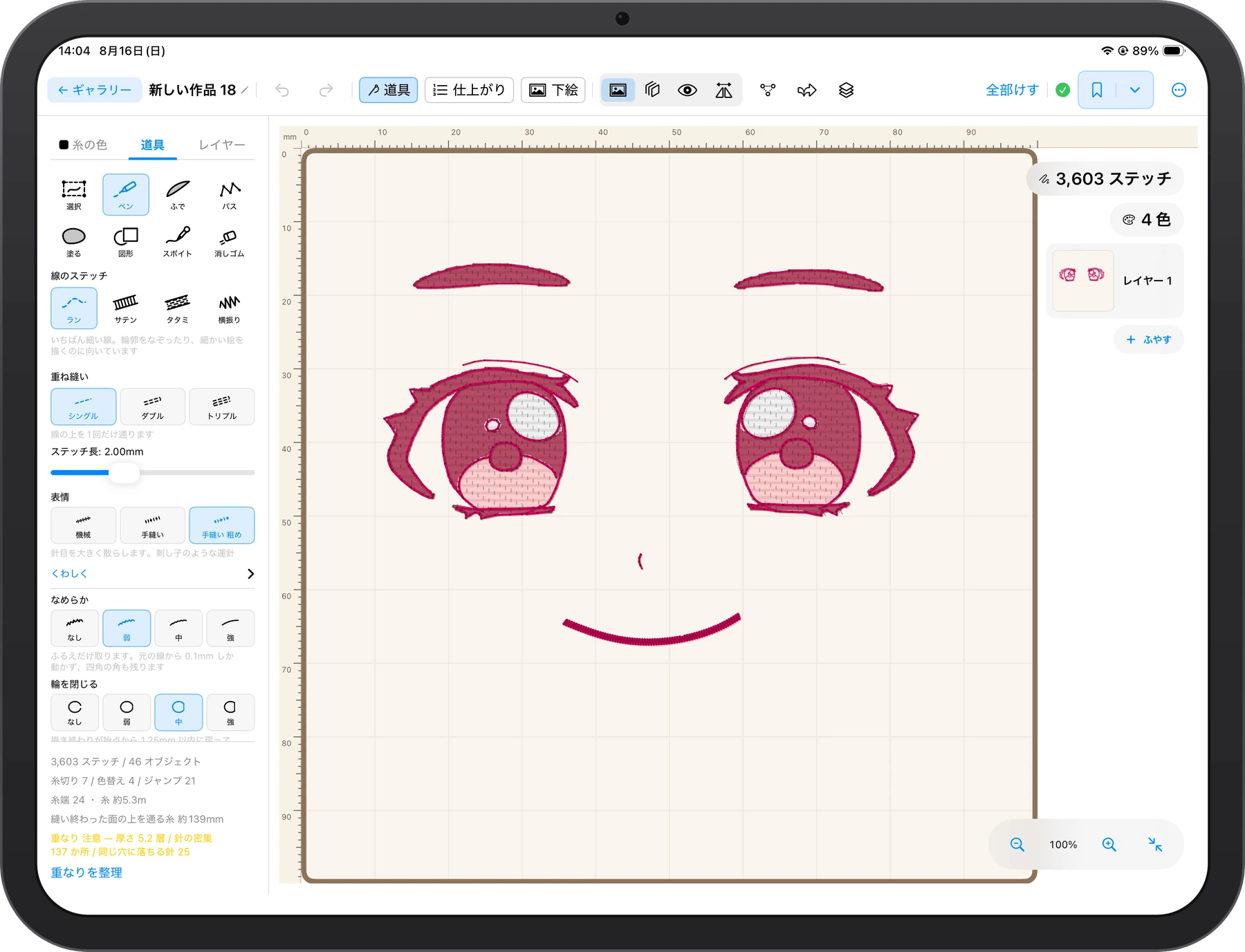Set overlap sewing to シングル
This screenshot has width=1245, height=952.
tap(83, 407)
